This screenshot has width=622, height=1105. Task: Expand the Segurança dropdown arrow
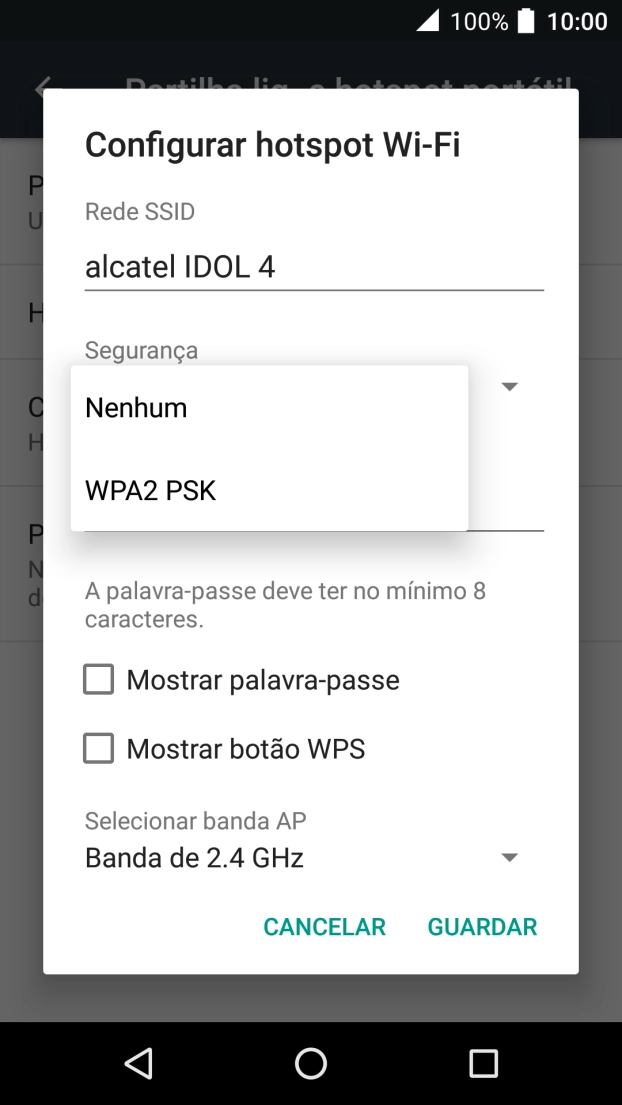(x=510, y=386)
